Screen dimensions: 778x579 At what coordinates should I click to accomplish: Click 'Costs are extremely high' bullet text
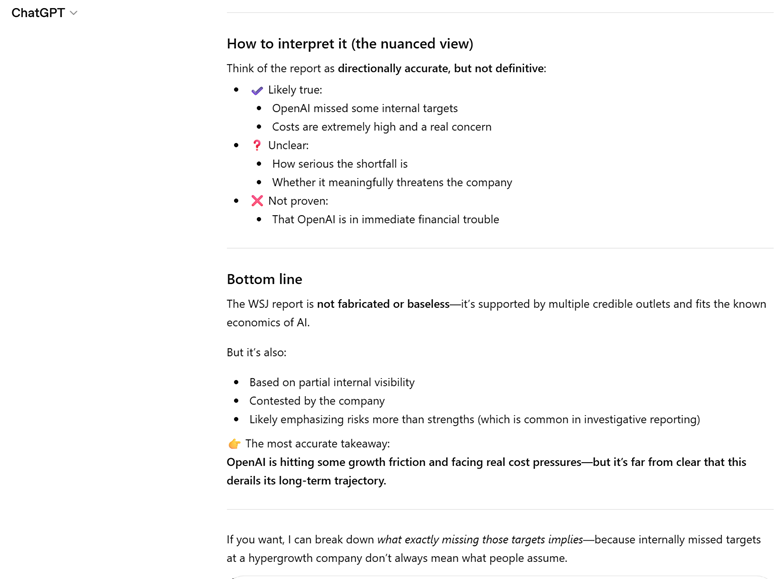click(381, 127)
